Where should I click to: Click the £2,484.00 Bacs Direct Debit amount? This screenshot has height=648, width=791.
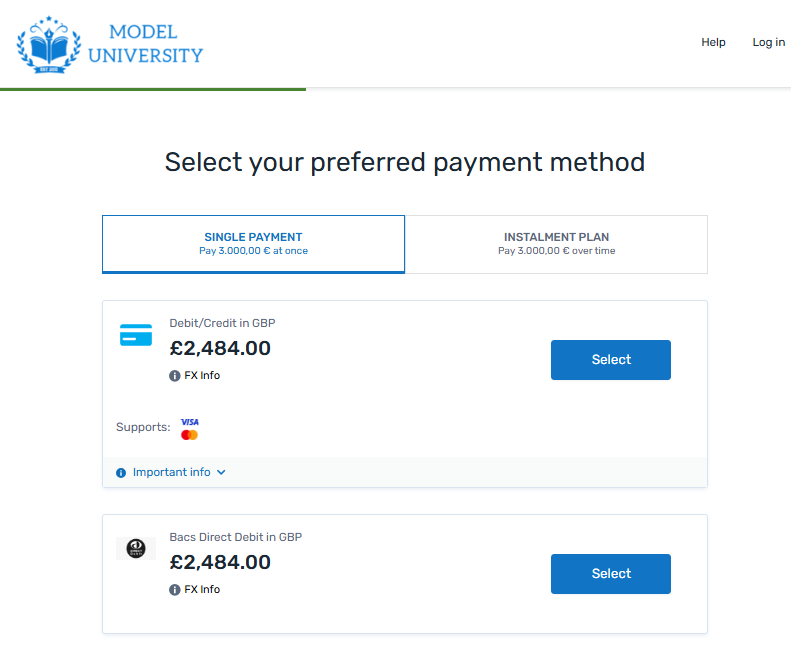(220, 562)
